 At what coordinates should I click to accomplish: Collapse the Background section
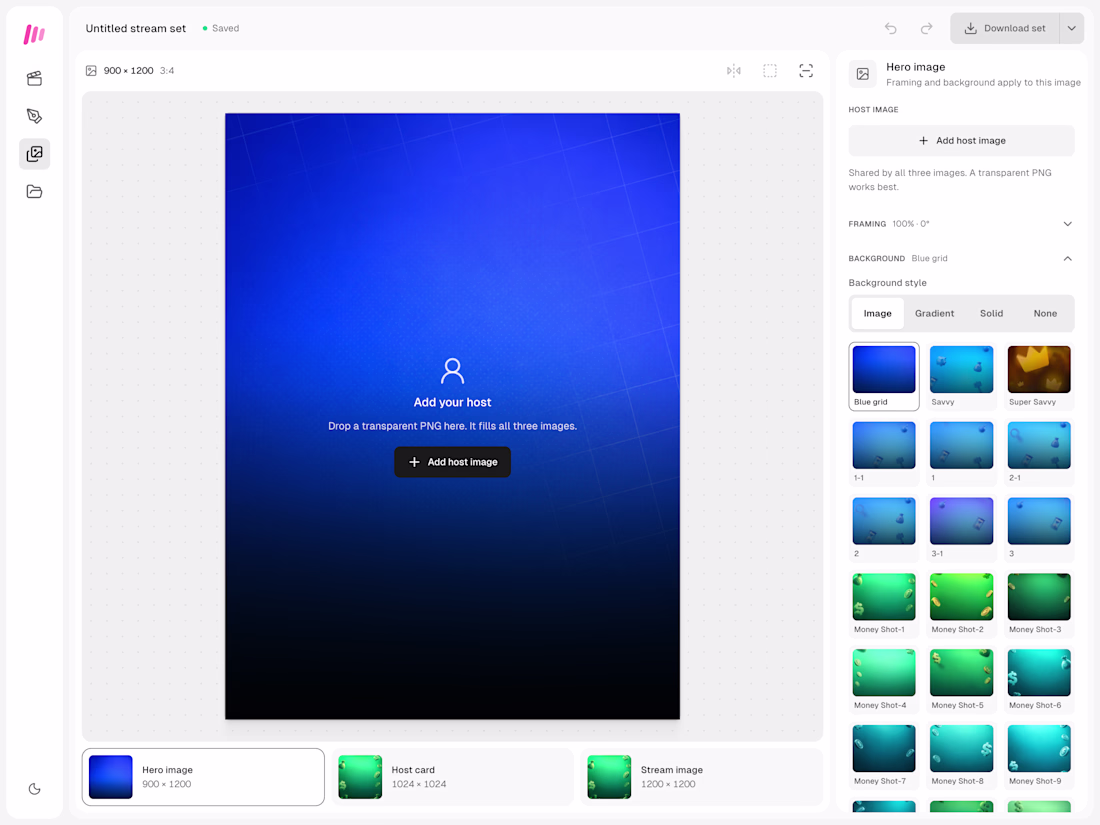tap(961, 258)
